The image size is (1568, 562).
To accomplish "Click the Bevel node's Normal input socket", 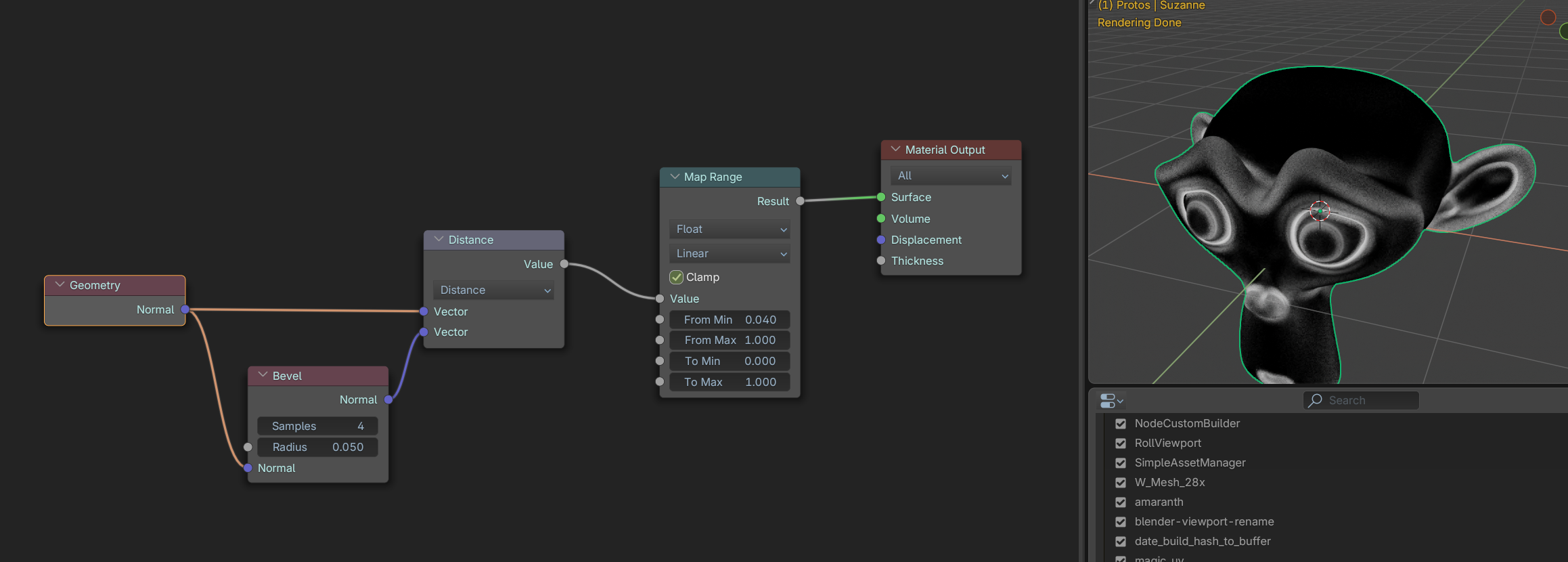I will [248, 468].
